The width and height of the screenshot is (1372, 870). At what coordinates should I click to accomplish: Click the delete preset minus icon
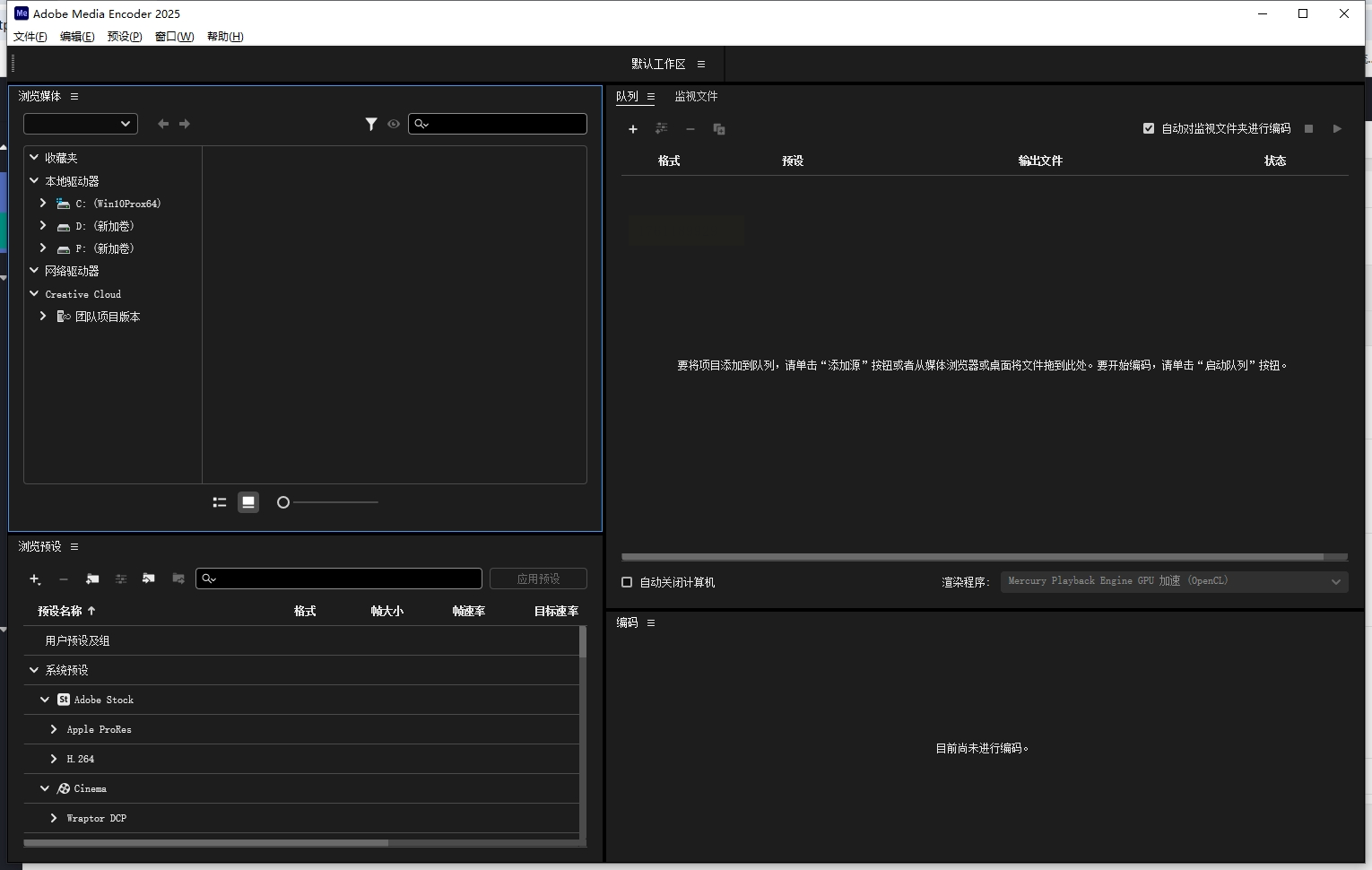(64, 579)
